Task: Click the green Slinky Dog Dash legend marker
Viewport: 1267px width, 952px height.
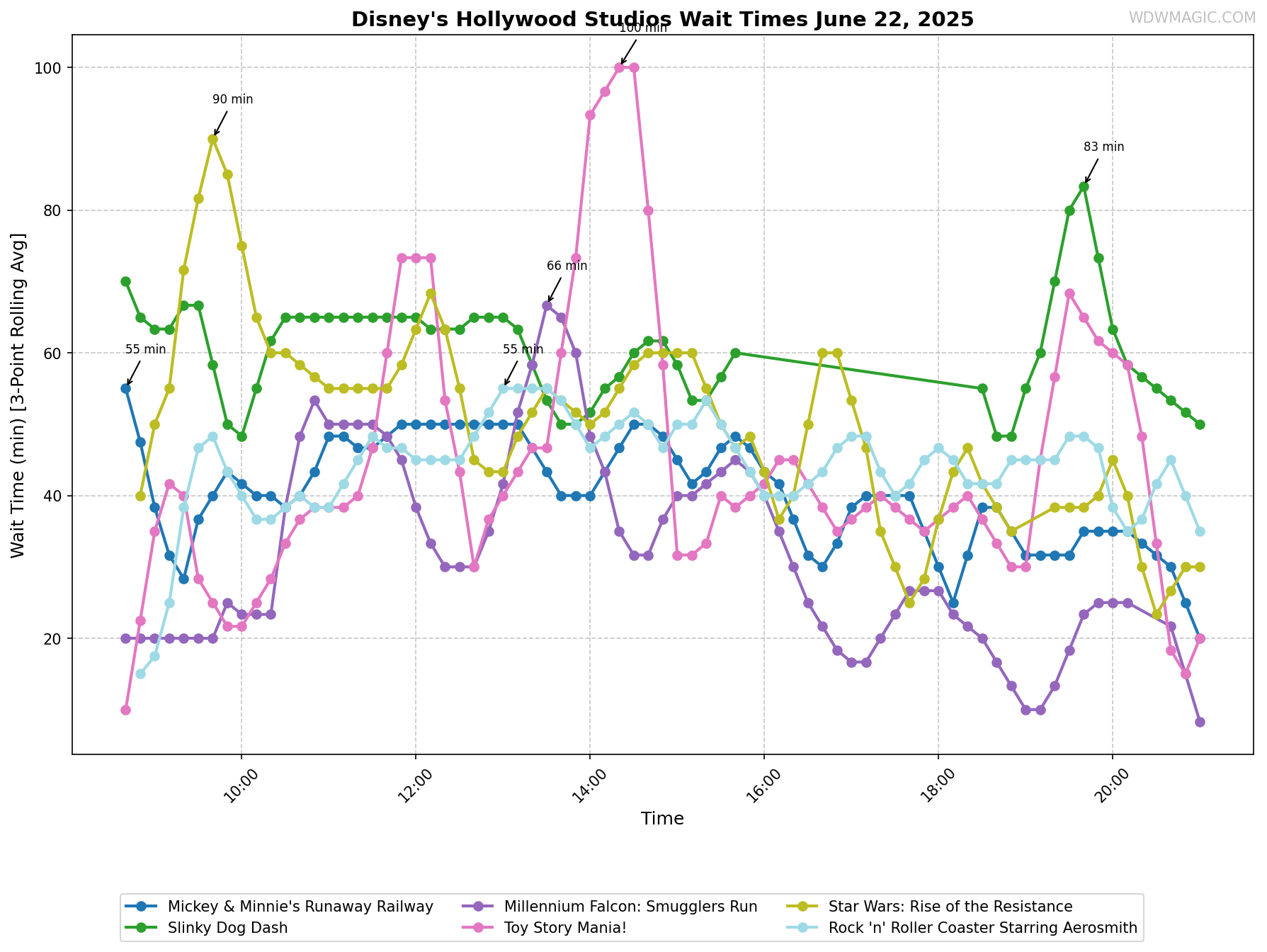Action: pos(140,928)
